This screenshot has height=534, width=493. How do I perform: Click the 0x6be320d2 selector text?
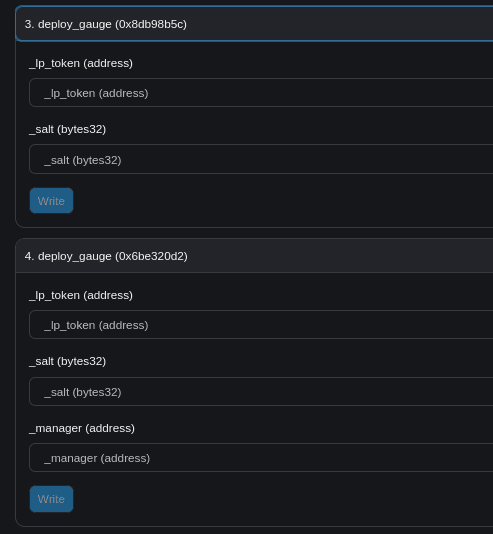[151, 256]
